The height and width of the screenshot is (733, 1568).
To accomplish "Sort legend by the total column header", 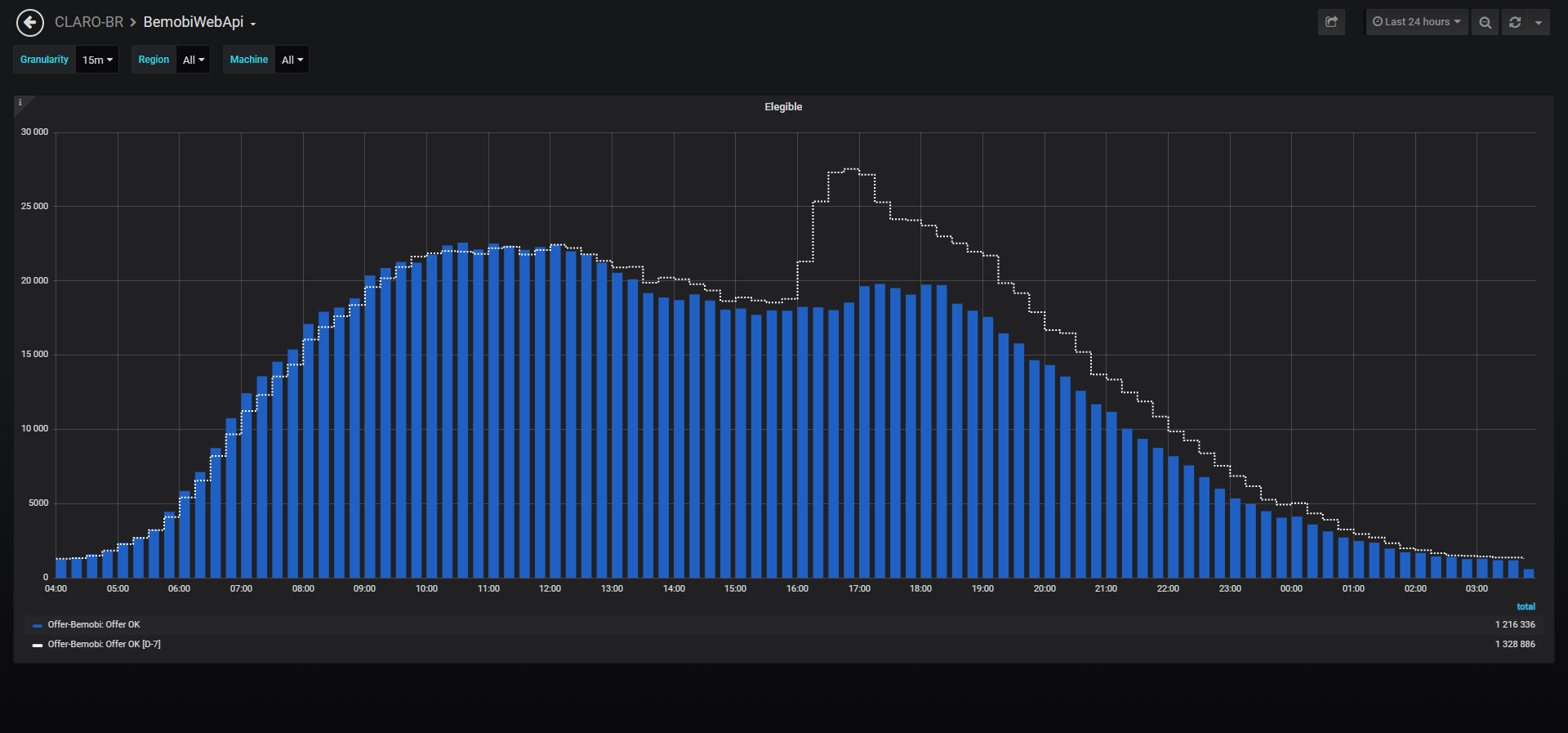I will (x=1526, y=606).
